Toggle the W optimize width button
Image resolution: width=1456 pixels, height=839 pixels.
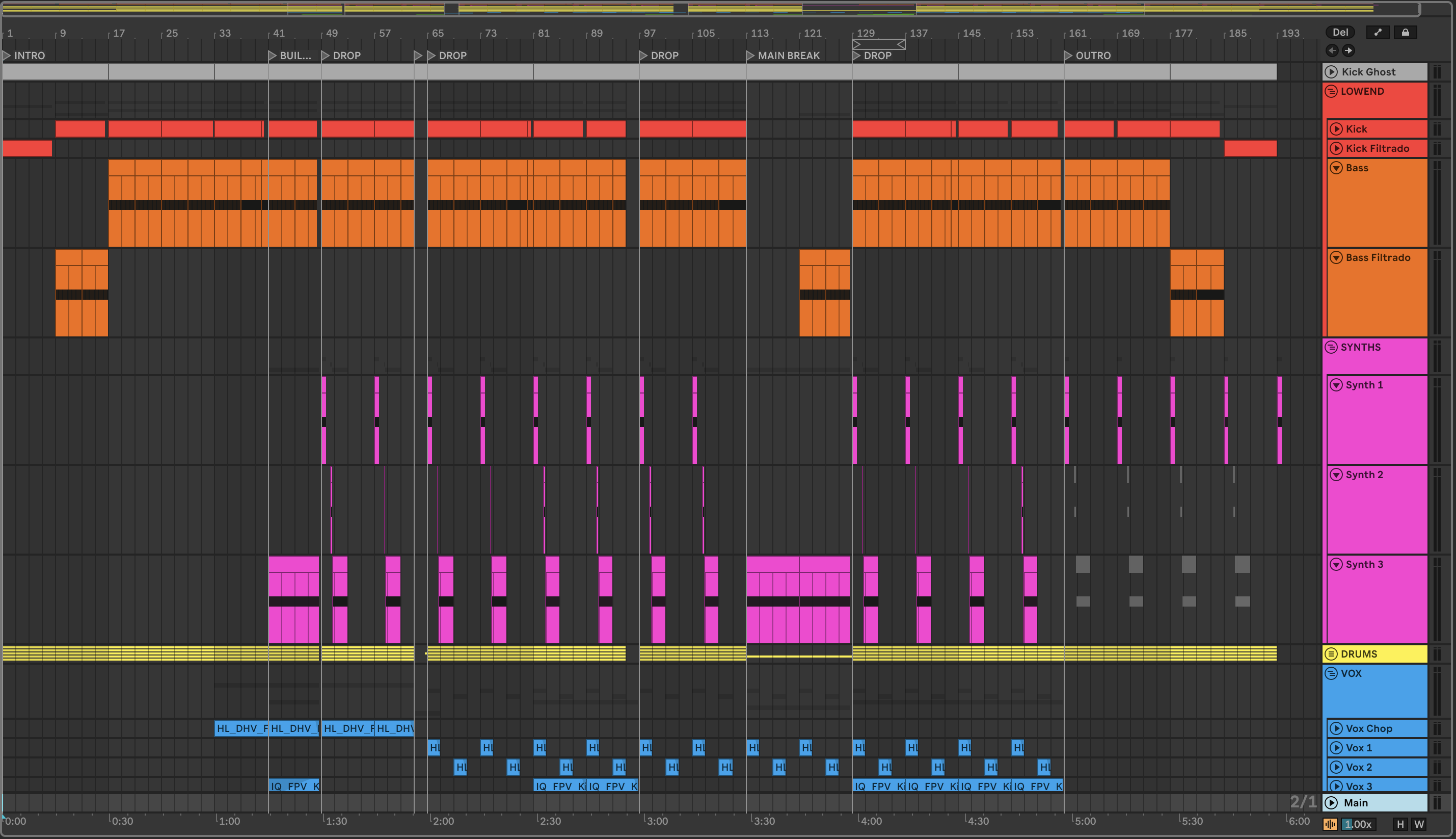tap(1419, 824)
